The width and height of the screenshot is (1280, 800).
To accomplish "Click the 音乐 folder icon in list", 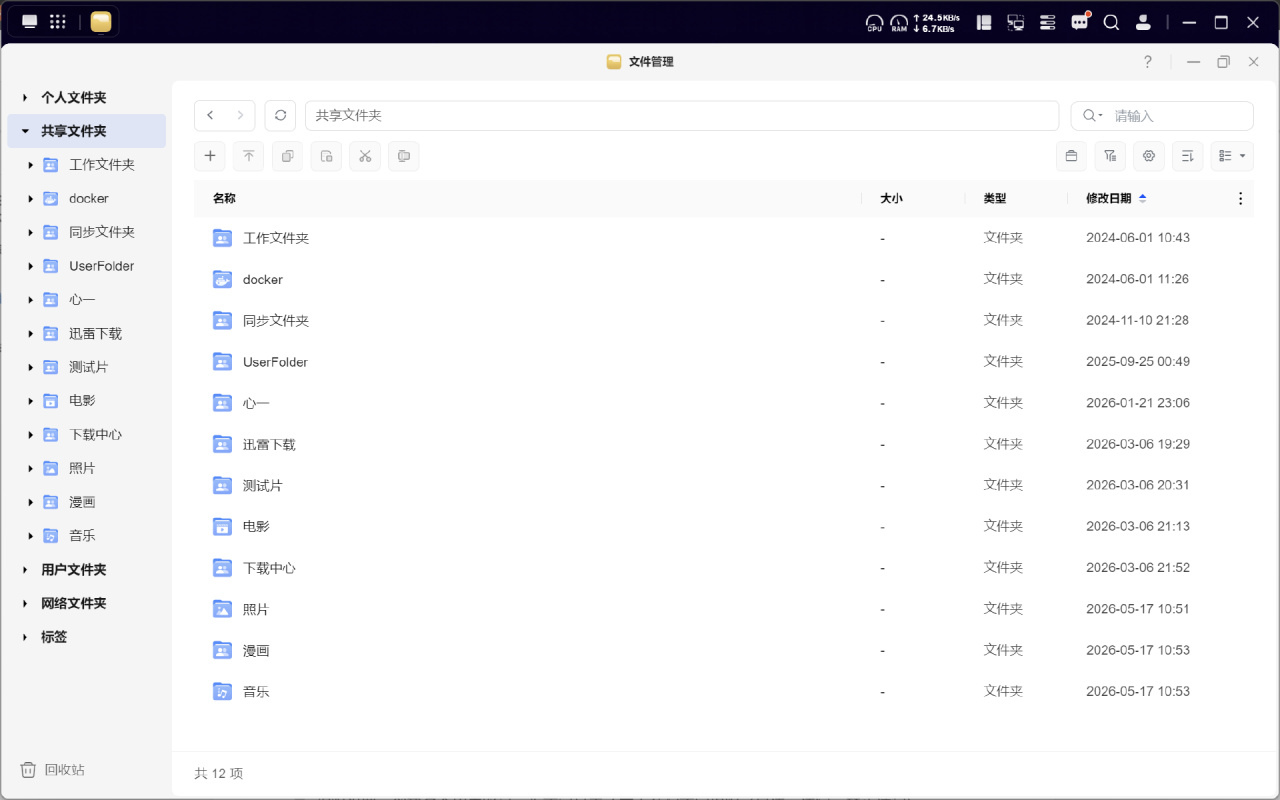I will tap(222, 691).
